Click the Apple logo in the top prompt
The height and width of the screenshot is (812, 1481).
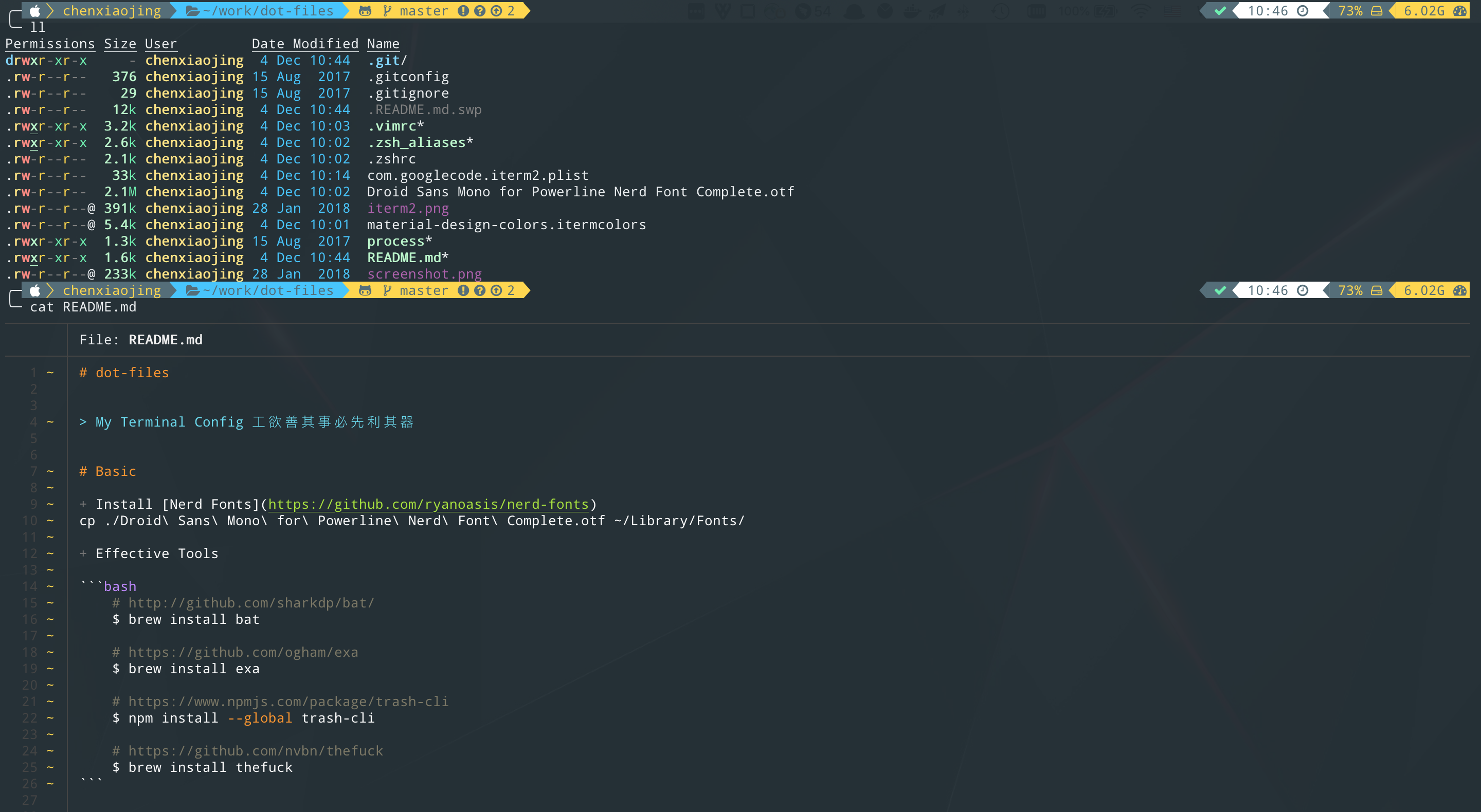pyautogui.click(x=35, y=11)
